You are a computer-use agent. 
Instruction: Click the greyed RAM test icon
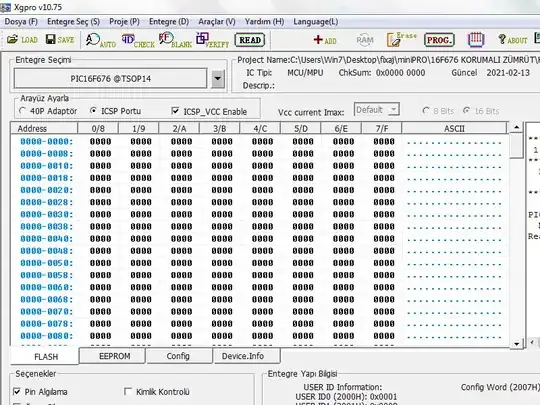click(365, 40)
